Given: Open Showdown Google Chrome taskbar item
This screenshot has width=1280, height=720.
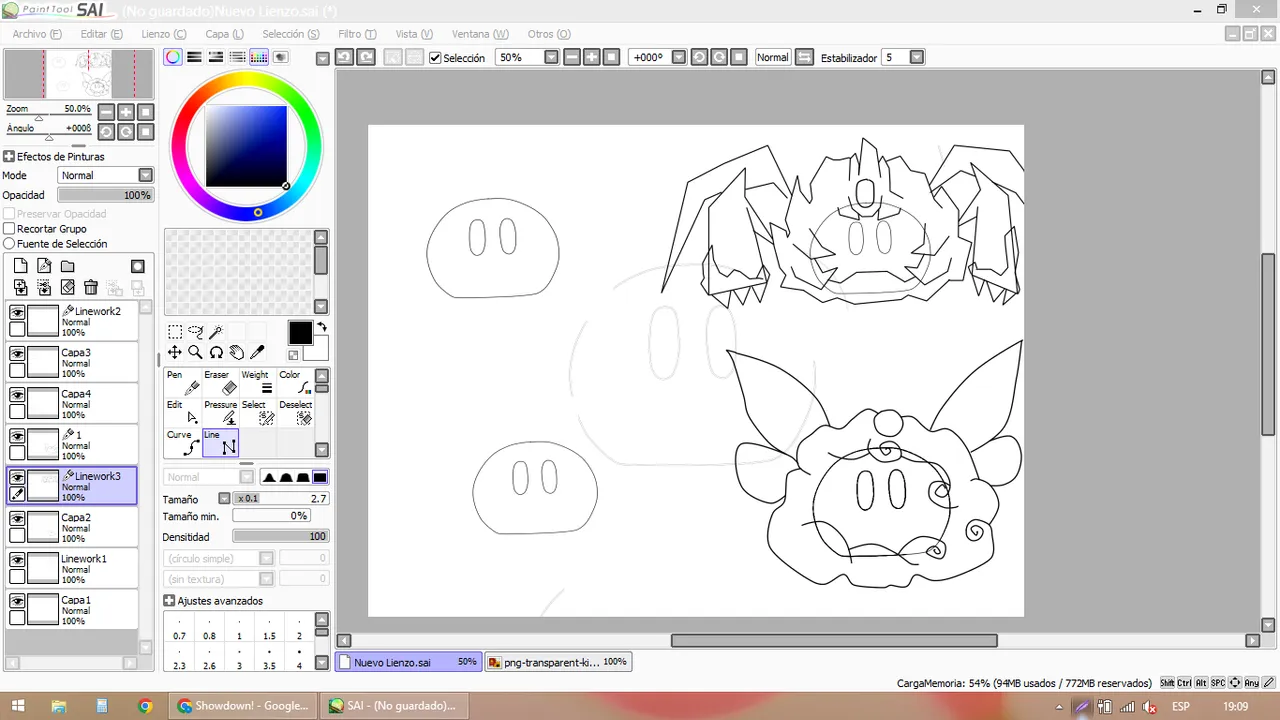Looking at the screenshot, I should coord(243,706).
